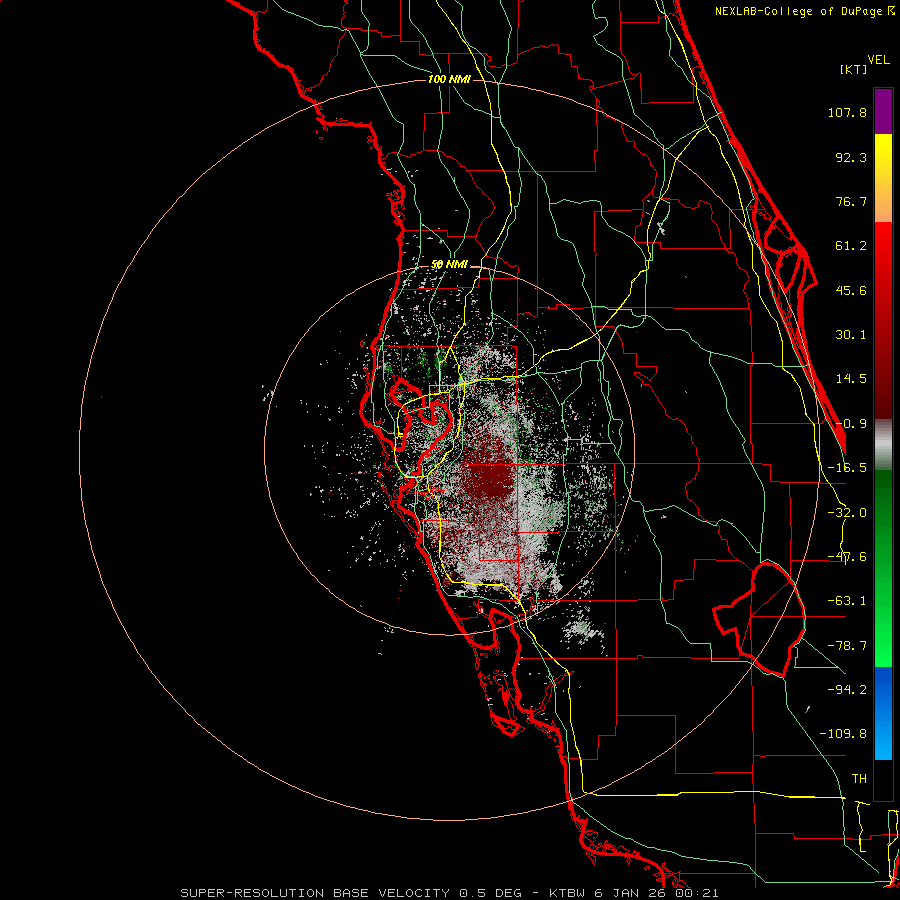Click the KTBW 6 JAN 26 00:21 timestamp
Image resolution: width=900 pixels, height=900 pixels.
click(x=634, y=893)
